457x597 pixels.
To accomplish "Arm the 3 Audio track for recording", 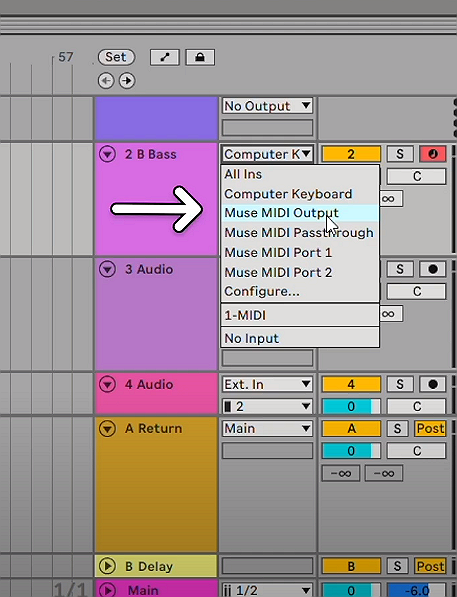I will (433, 269).
